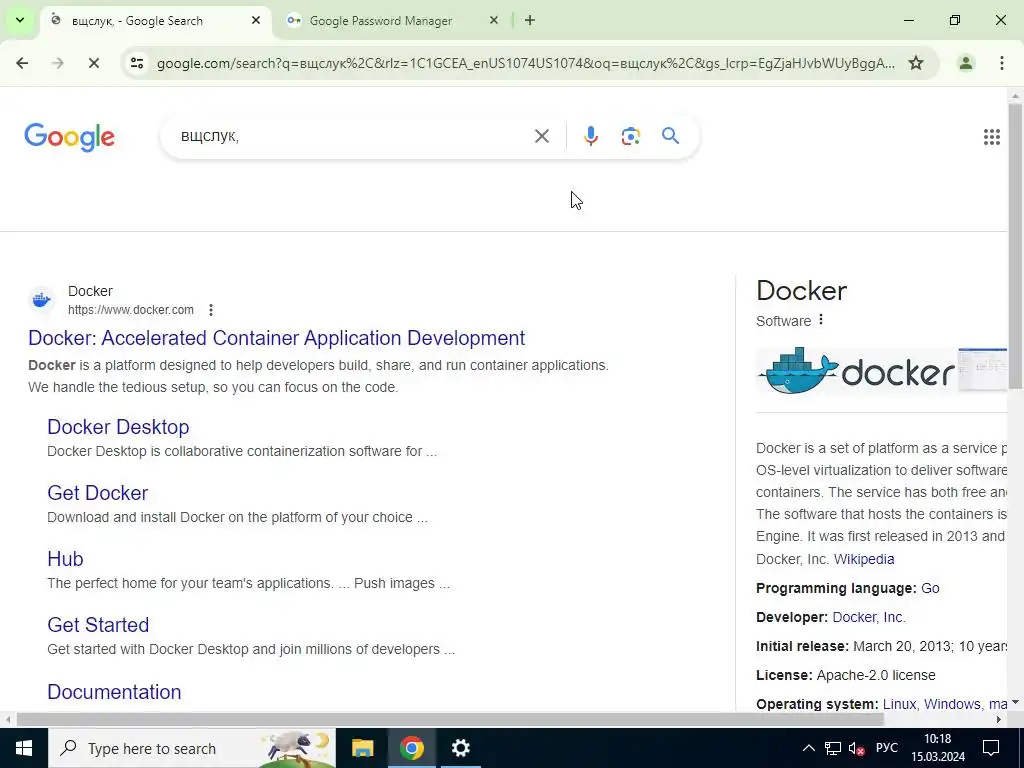Submit search with magnifier icon

670,136
